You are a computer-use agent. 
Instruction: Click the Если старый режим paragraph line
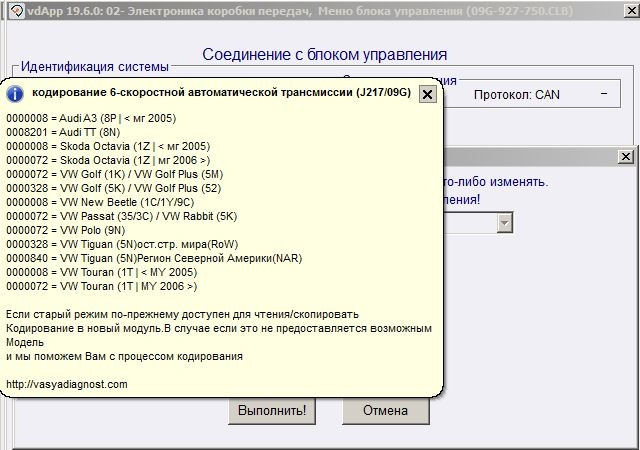182,314
